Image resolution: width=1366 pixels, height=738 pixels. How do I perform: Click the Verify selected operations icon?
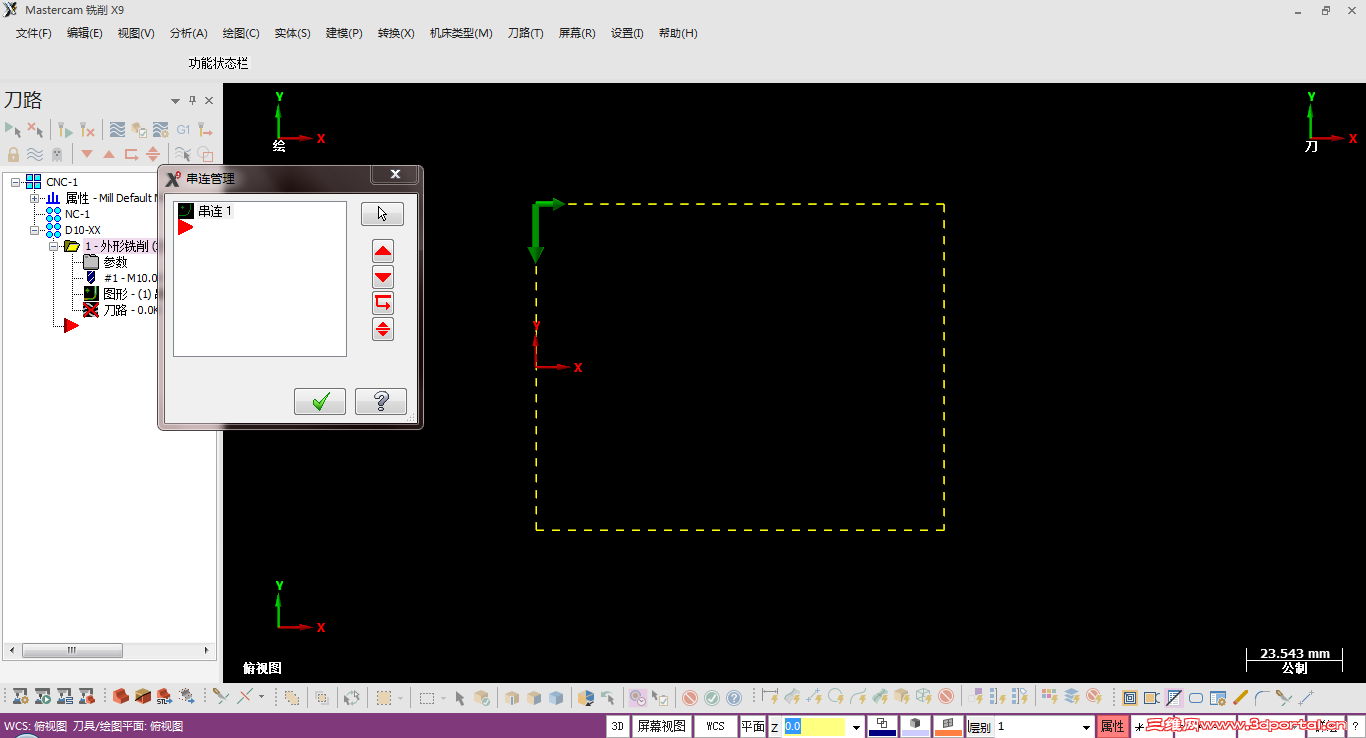[139, 130]
